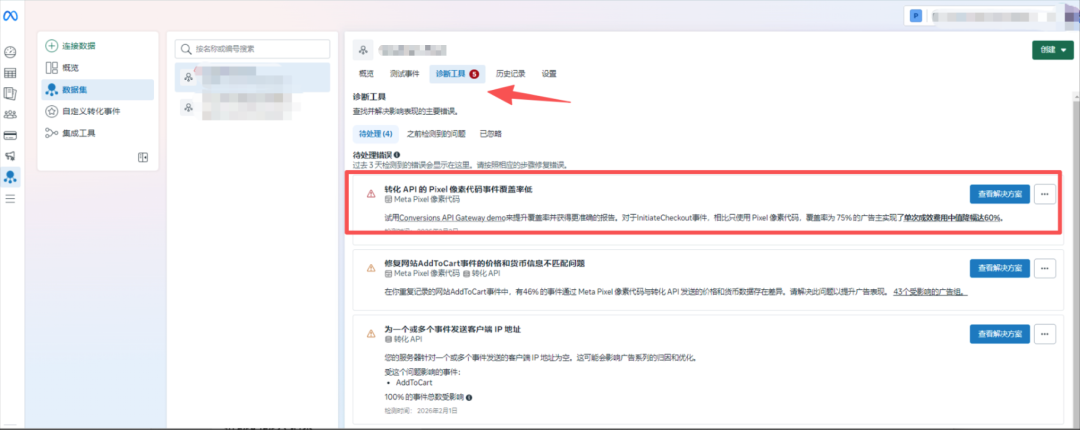Select the 之前检测到的问题 sub-tab
Image resolution: width=1080 pixels, height=430 pixels.
click(436, 132)
